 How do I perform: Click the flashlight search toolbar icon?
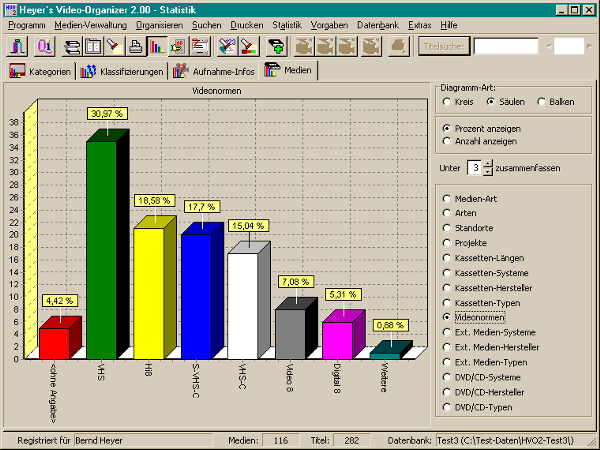coord(114,46)
